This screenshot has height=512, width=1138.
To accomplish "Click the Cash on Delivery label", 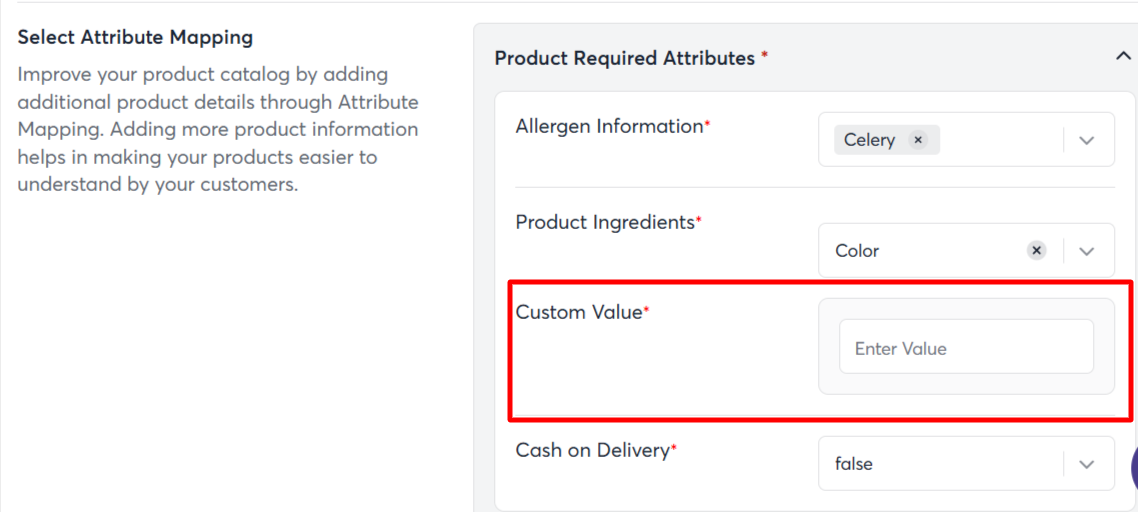I will click(592, 450).
